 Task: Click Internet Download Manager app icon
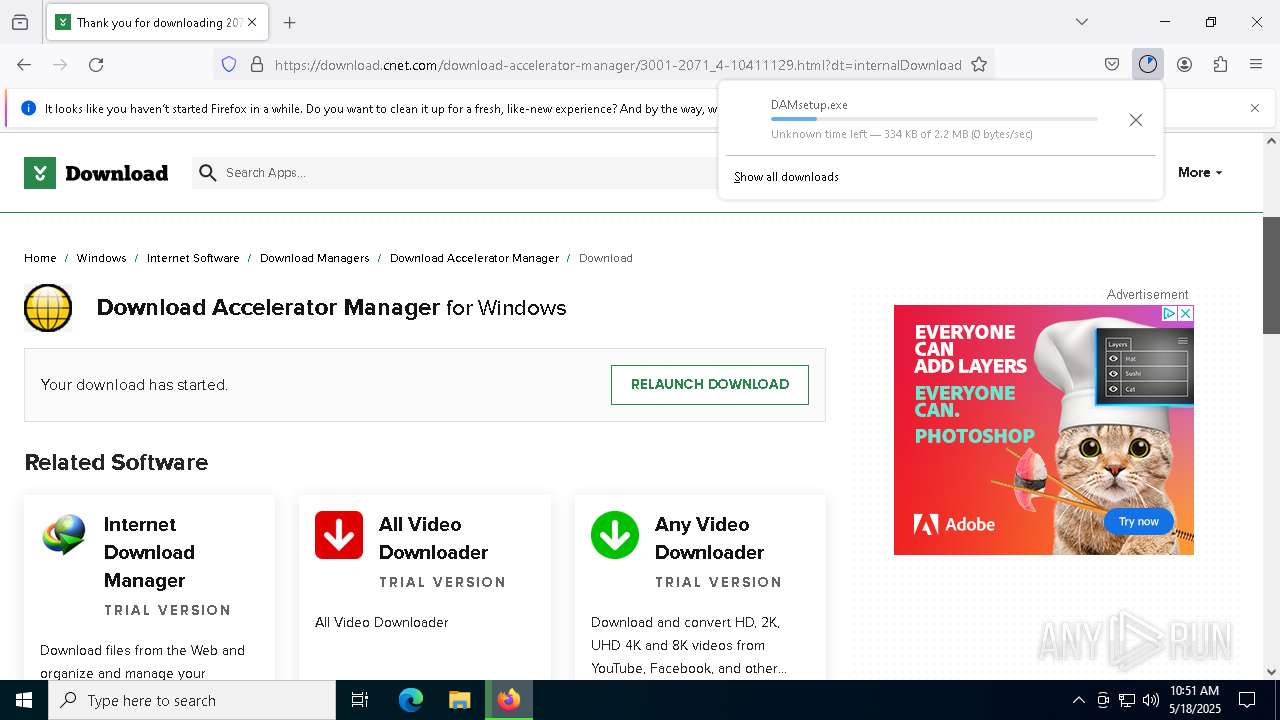(64, 535)
